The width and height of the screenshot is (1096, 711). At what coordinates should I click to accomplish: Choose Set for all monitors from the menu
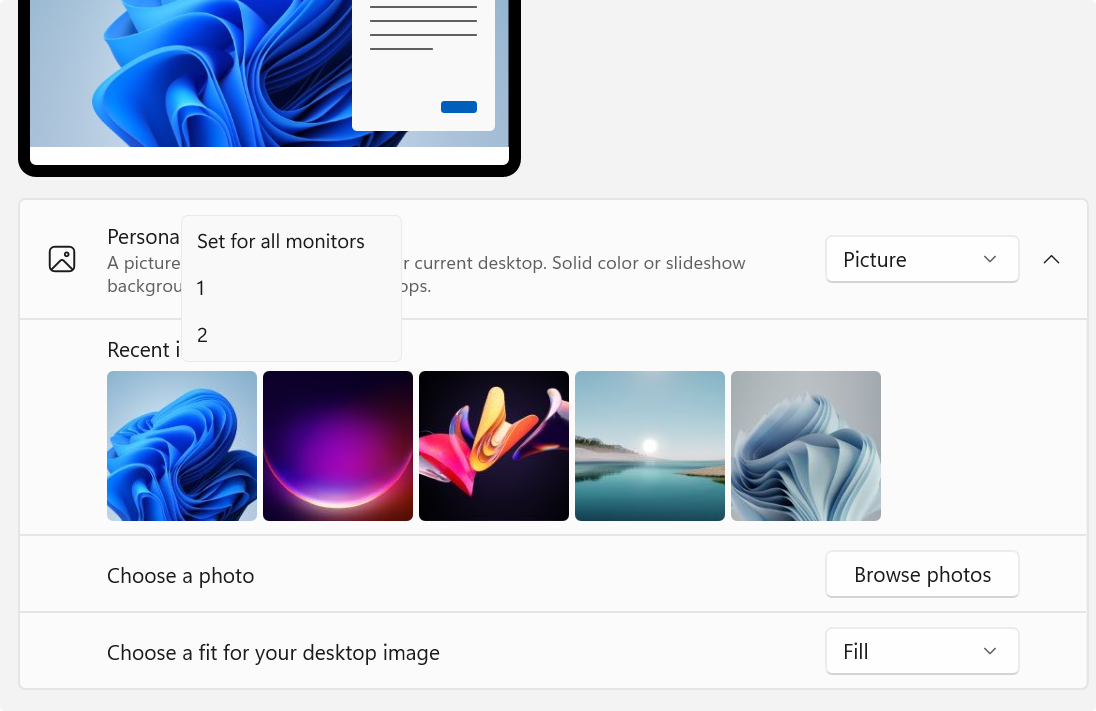coord(280,241)
